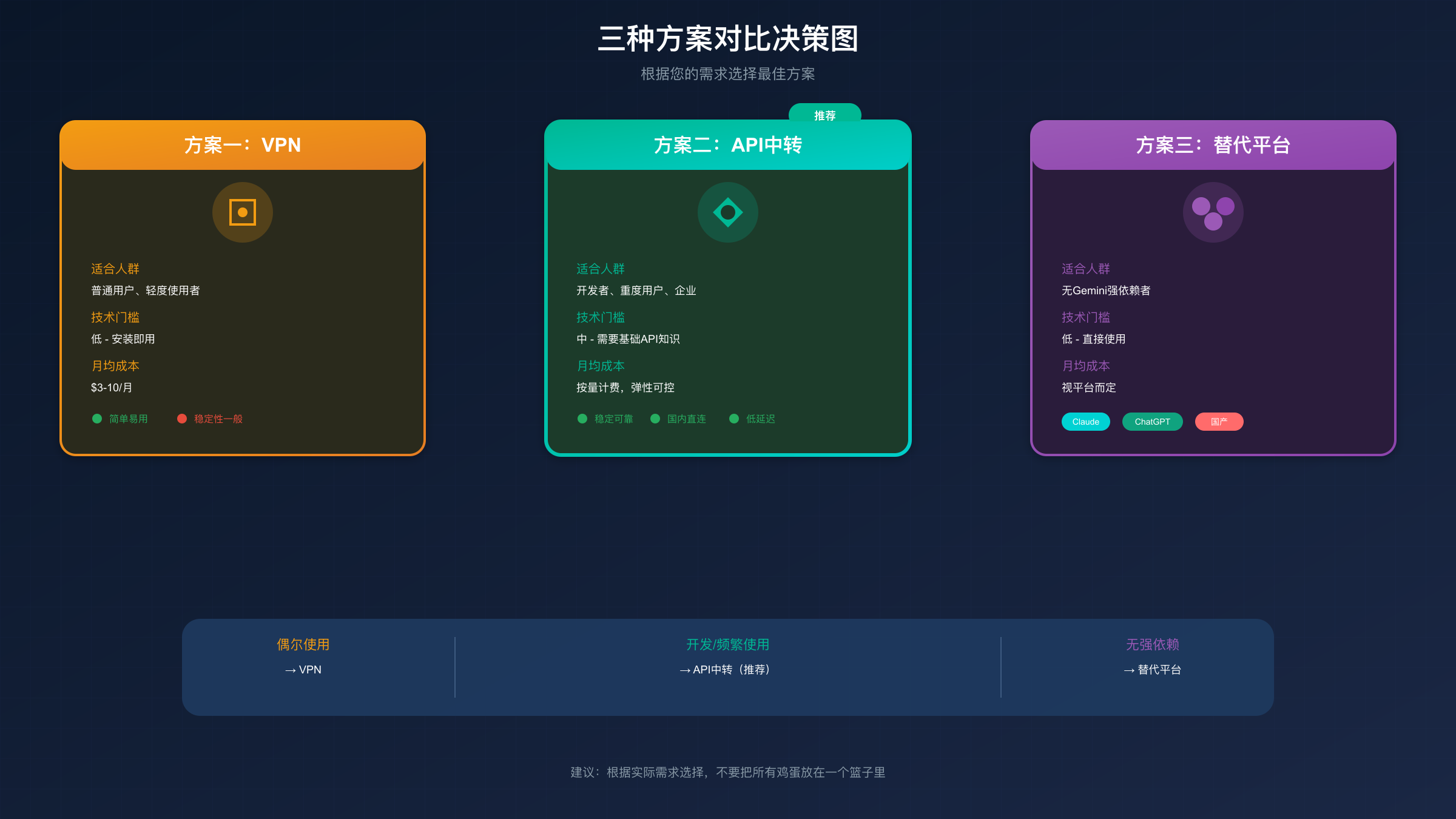
Task: Switch to the 方案一：VPN header tab
Action: click(242, 145)
